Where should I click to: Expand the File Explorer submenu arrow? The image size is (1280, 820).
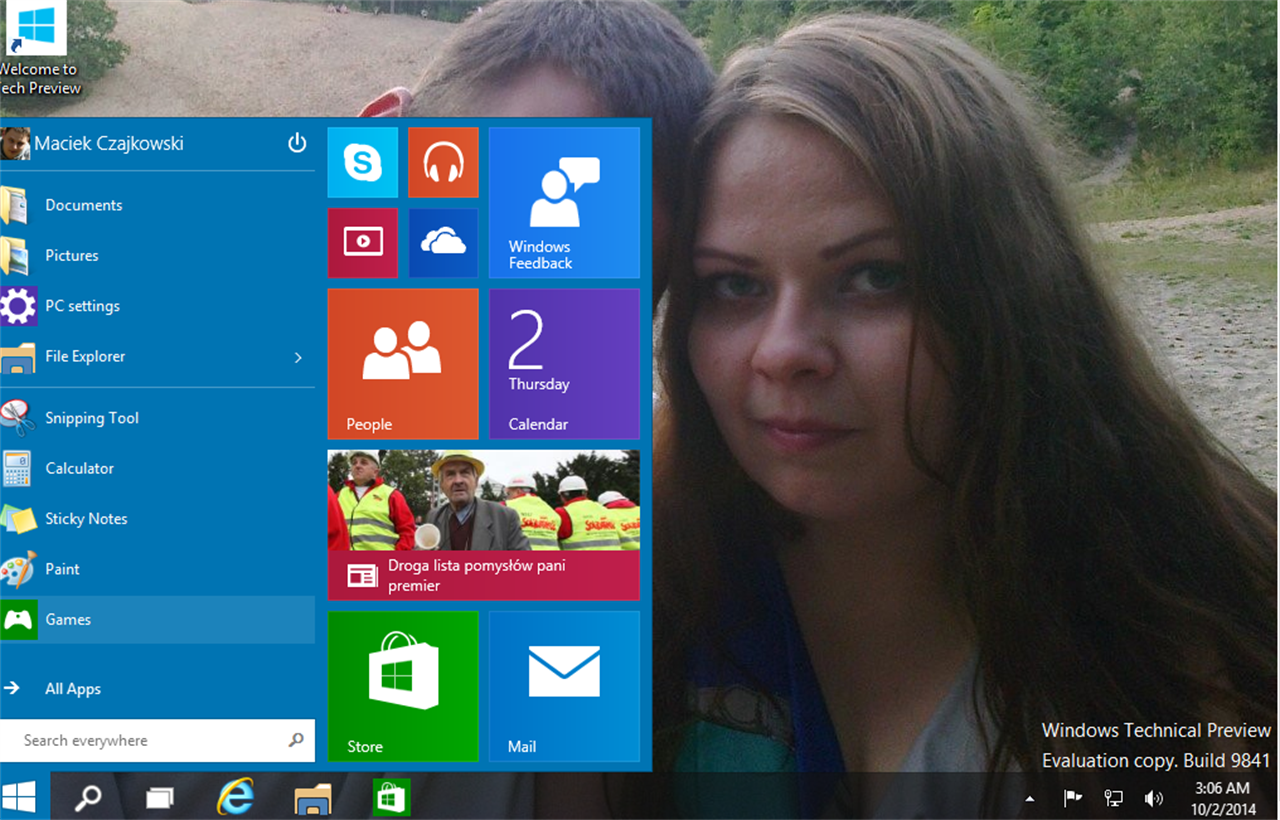[x=297, y=356]
